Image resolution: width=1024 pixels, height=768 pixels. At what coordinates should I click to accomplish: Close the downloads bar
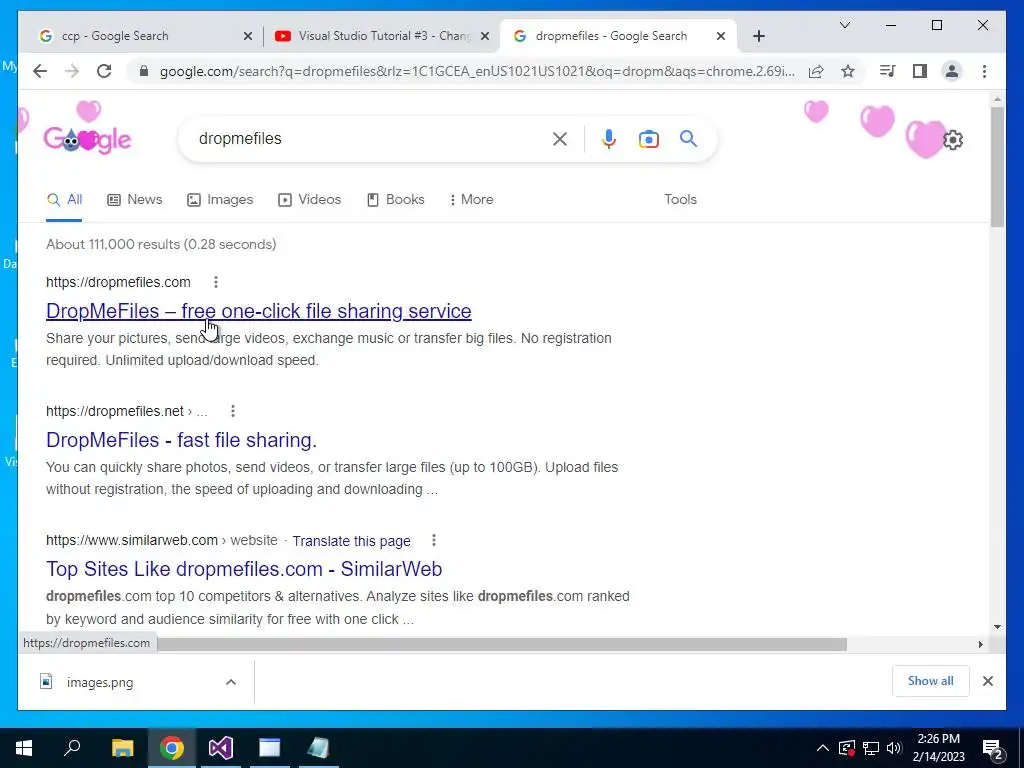pyautogui.click(x=987, y=681)
